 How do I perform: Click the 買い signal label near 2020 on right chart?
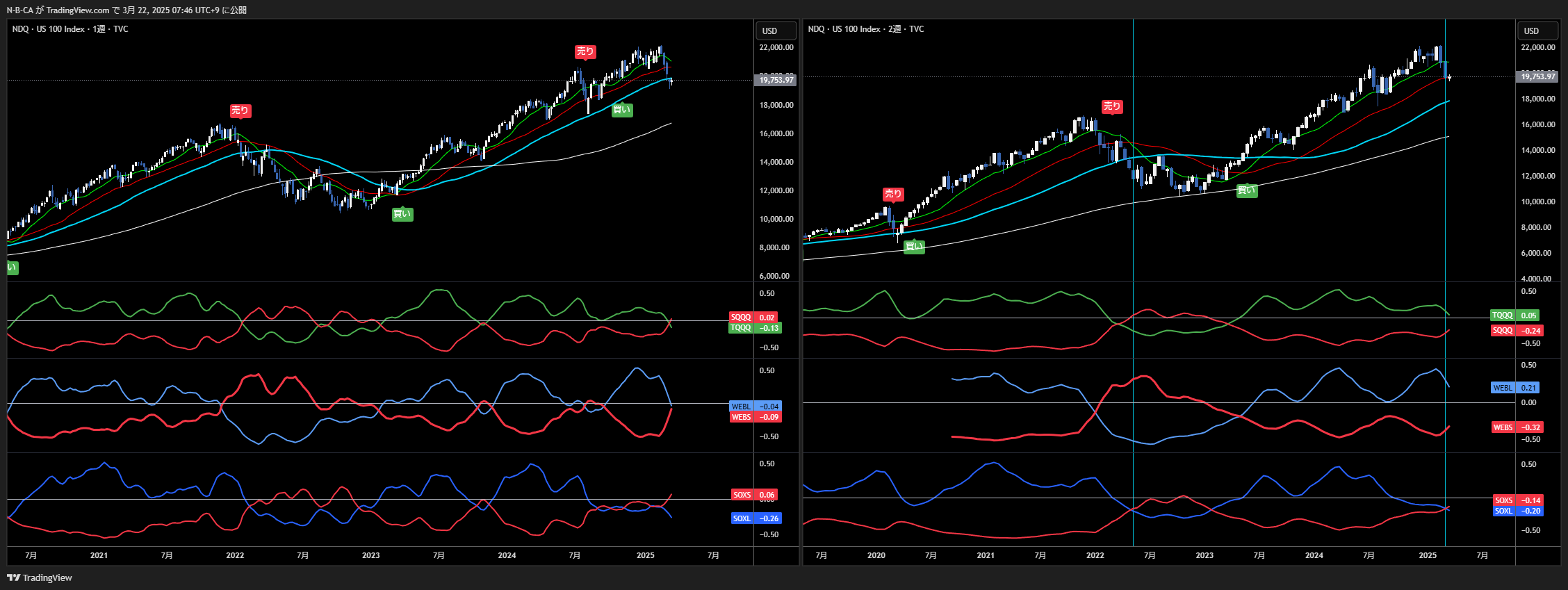tap(914, 247)
